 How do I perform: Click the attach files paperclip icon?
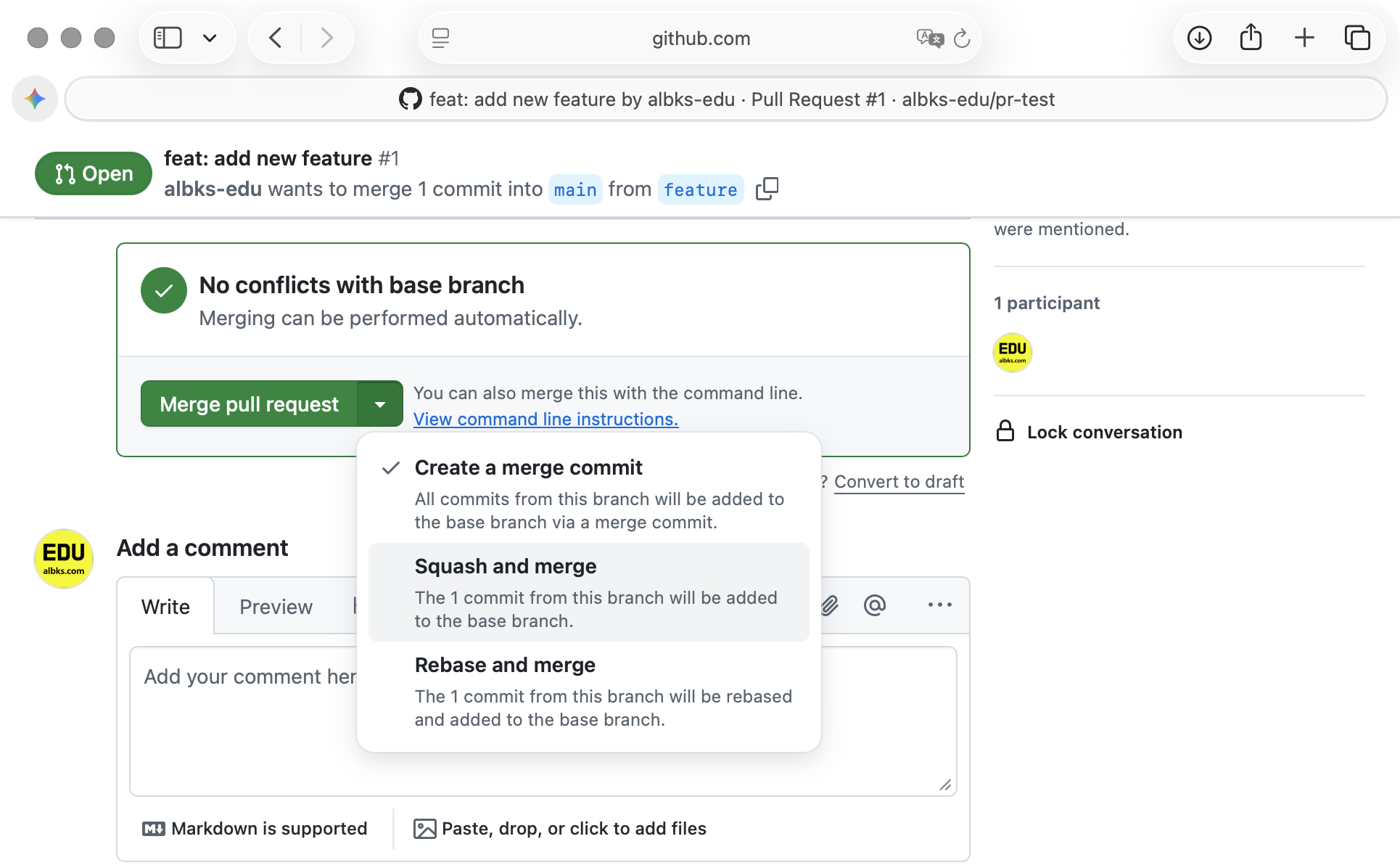[x=830, y=605]
